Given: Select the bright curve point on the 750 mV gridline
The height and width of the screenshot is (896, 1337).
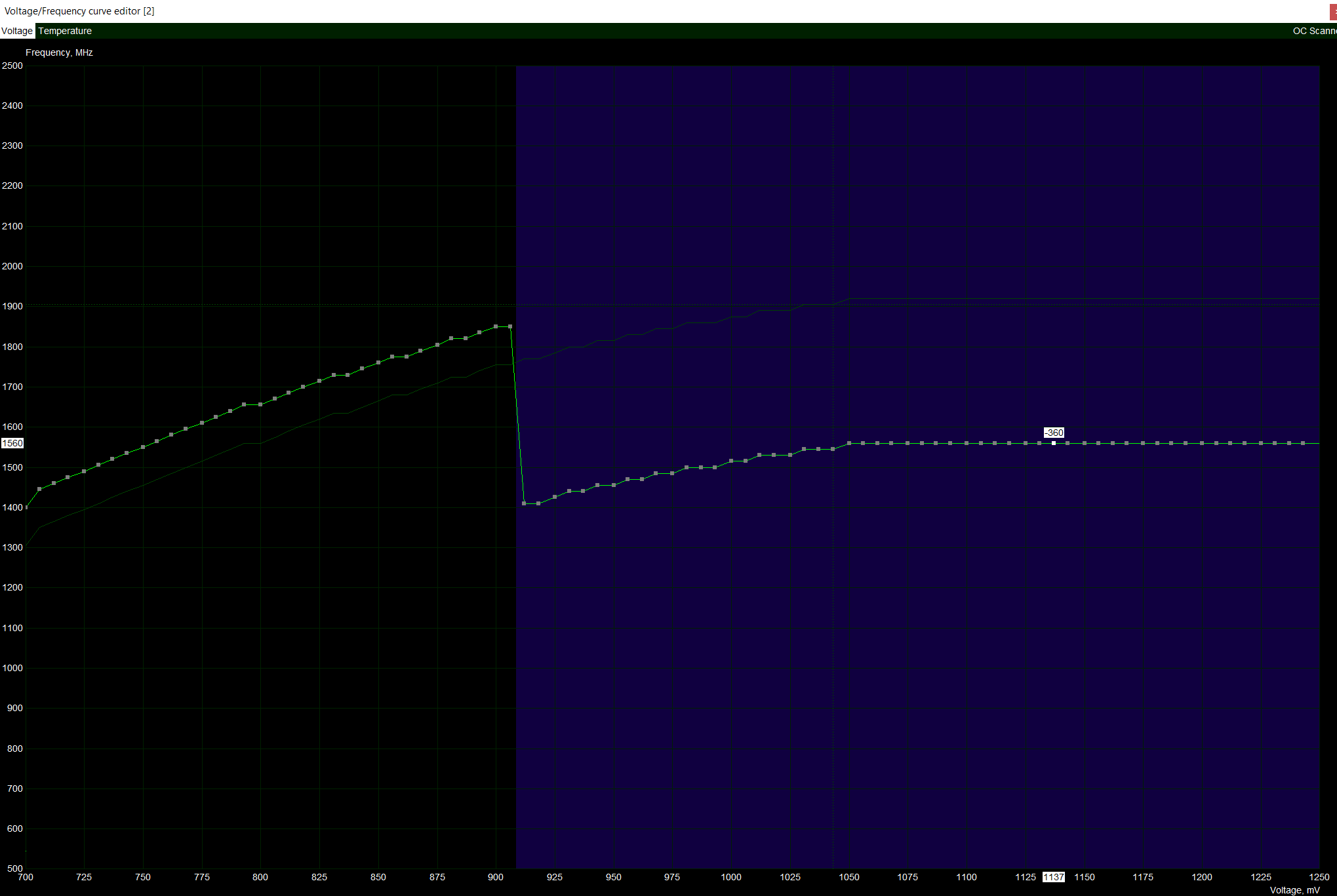Looking at the screenshot, I should pyautogui.click(x=143, y=447).
